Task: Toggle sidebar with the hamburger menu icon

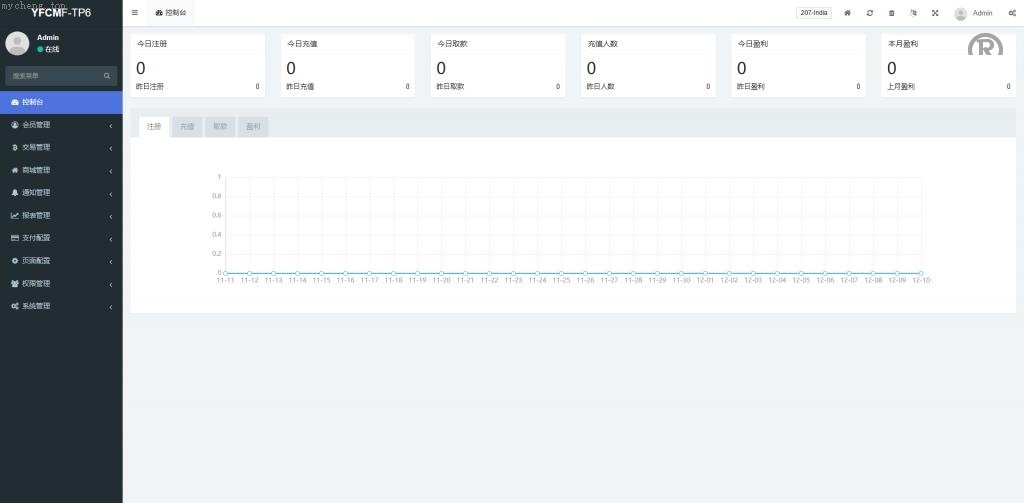Action: tap(135, 13)
